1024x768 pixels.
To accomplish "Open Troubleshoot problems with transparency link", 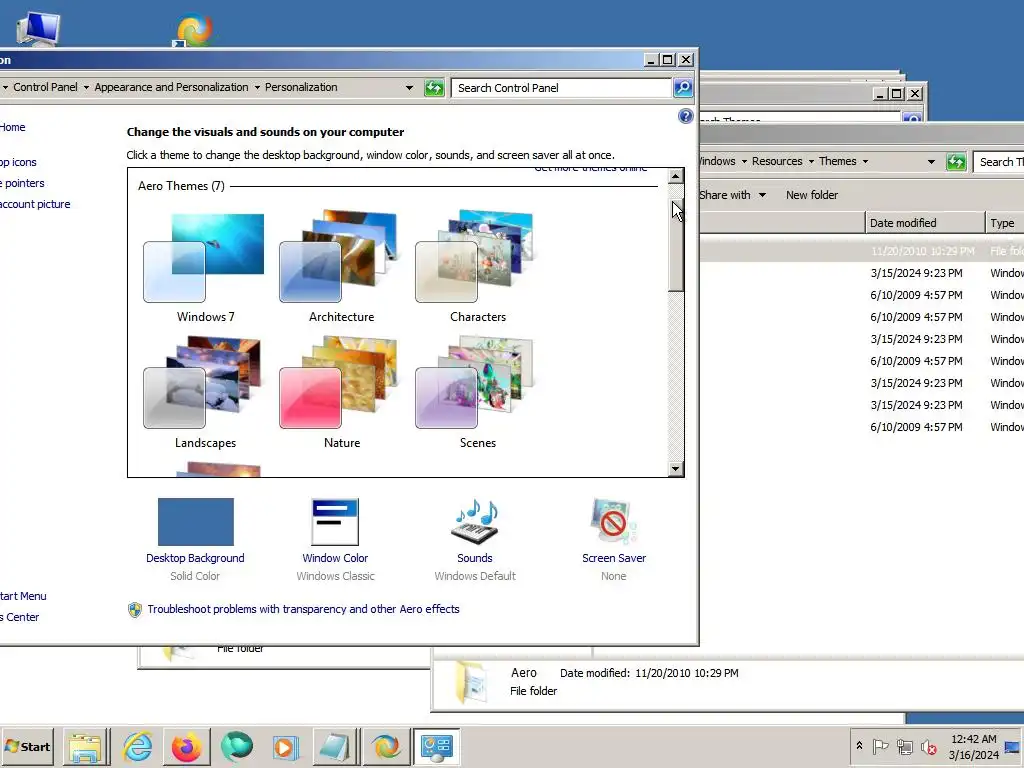I will [x=304, y=609].
